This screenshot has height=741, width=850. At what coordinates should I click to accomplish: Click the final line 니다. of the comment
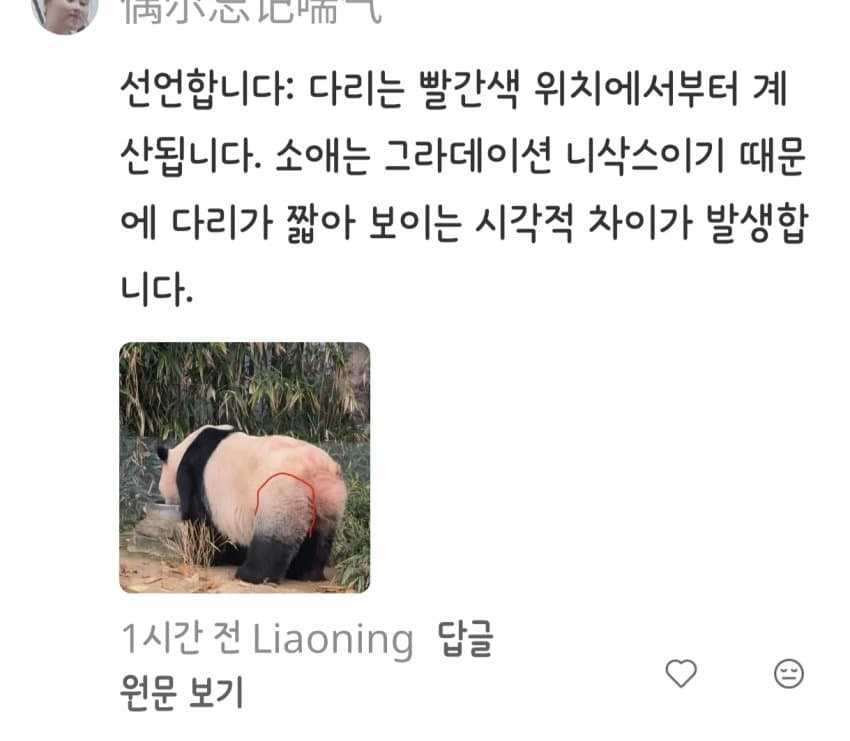(x=156, y=289)
